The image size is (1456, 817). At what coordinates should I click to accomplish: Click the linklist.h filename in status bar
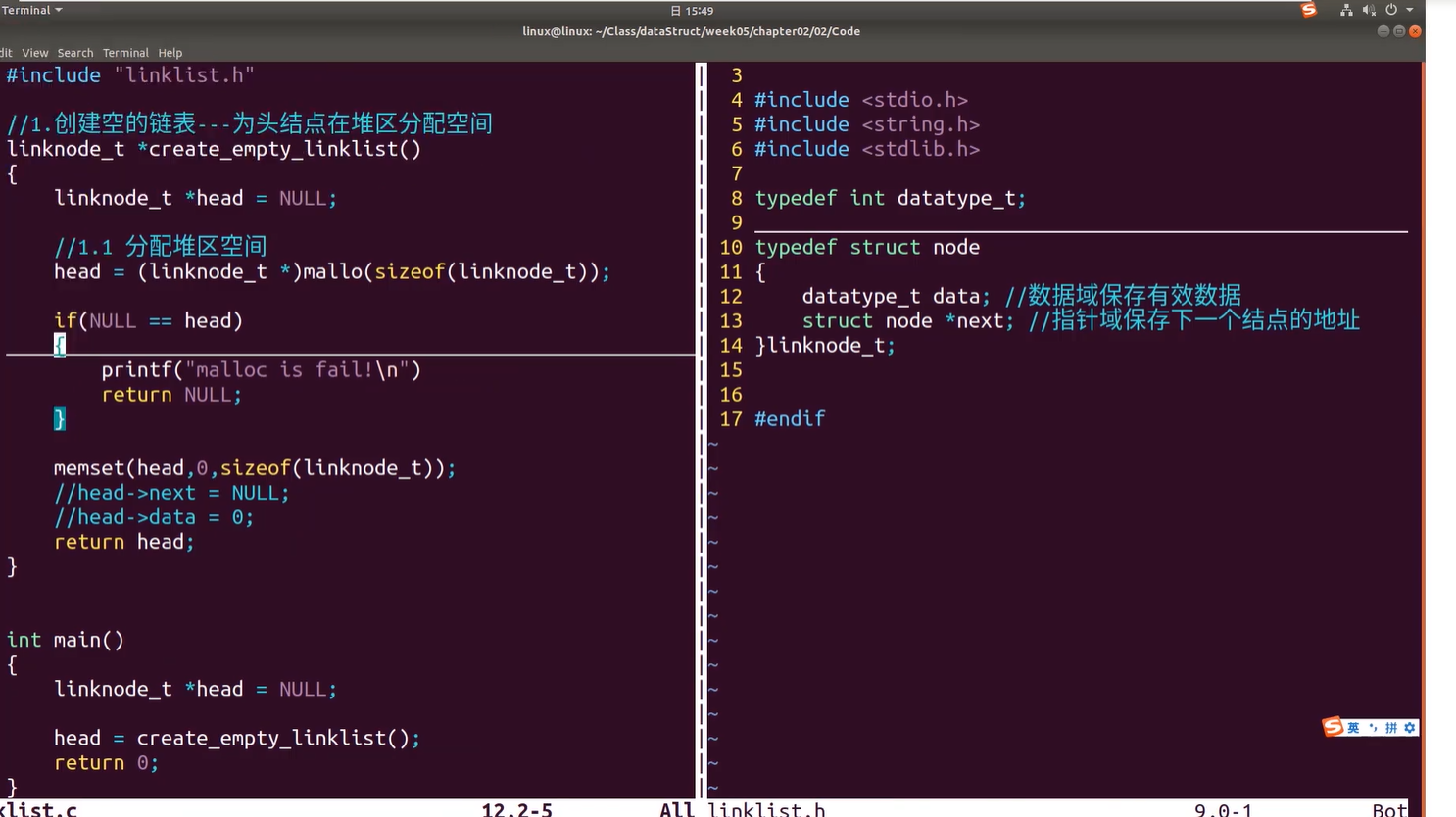tap(766, 810)
